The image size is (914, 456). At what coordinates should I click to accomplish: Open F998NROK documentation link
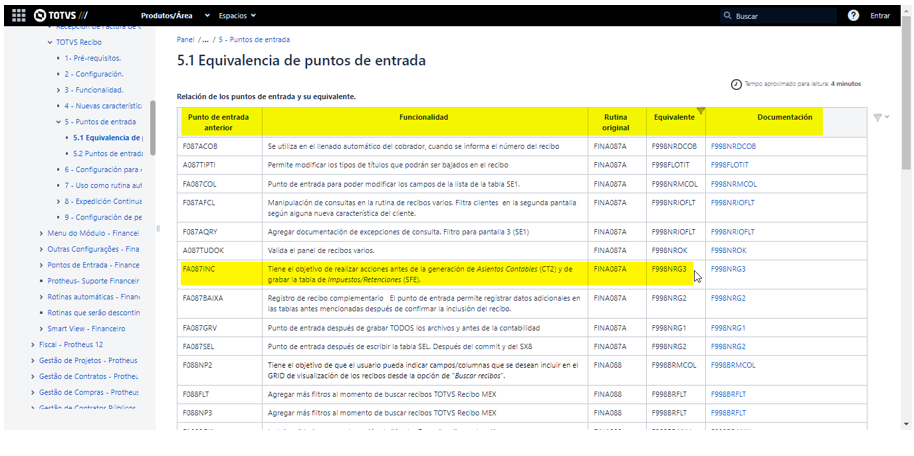pos(729,251)
